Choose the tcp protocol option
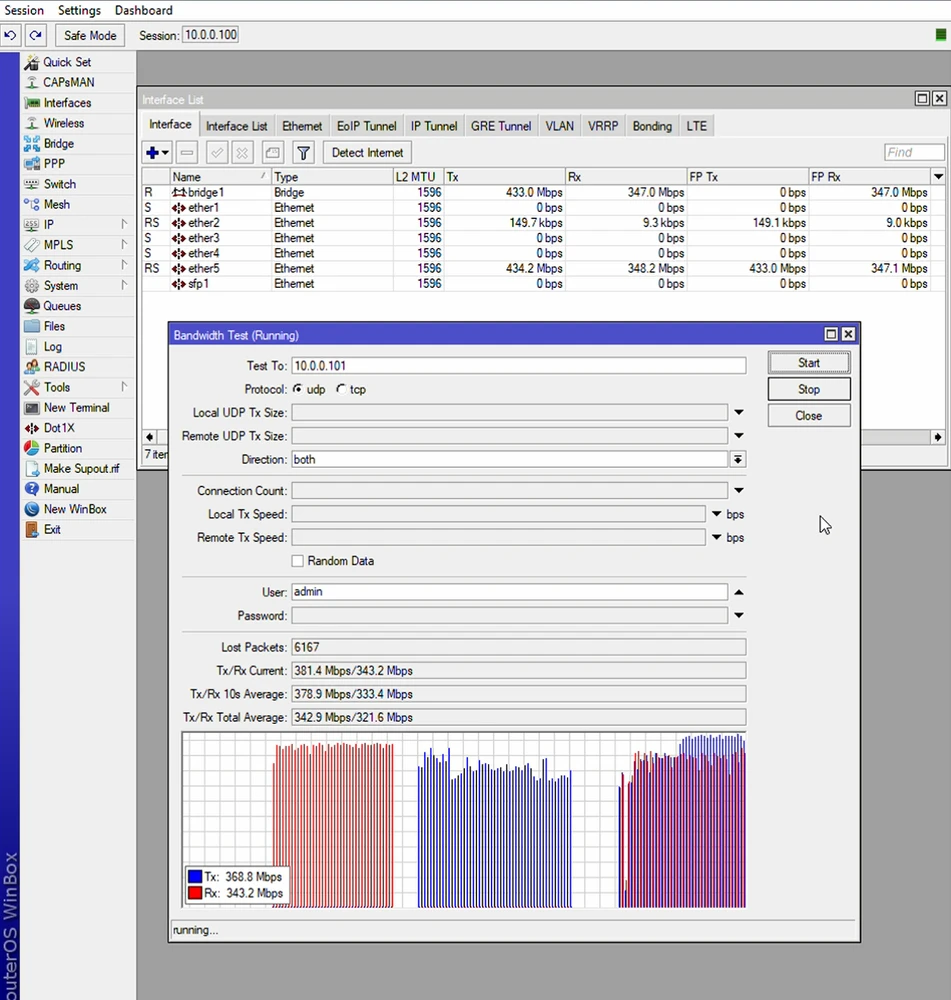Viewport: 951px width, 1000px height. 340,389
